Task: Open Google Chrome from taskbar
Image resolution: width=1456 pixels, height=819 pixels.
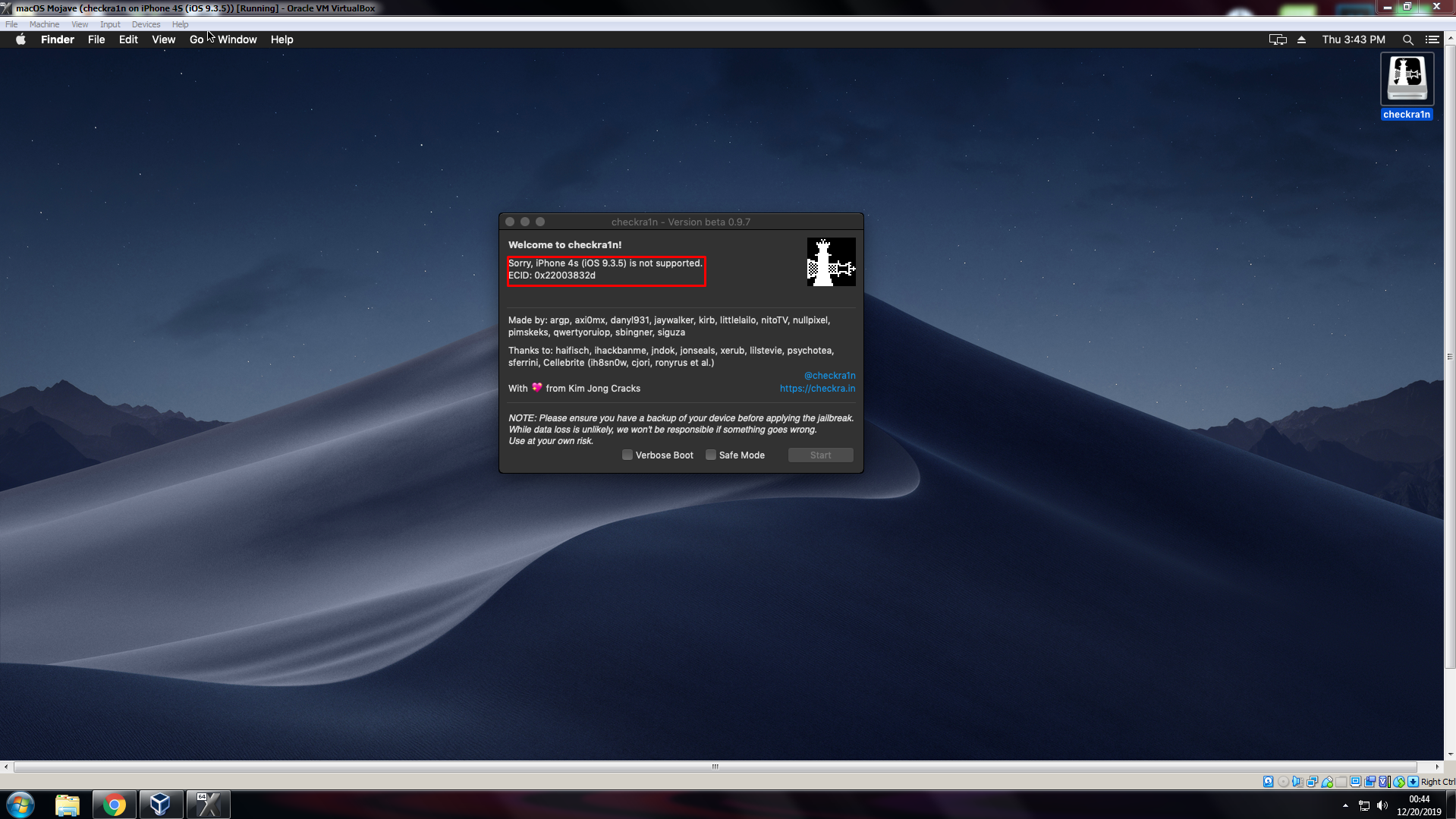Action: point(115,805)
